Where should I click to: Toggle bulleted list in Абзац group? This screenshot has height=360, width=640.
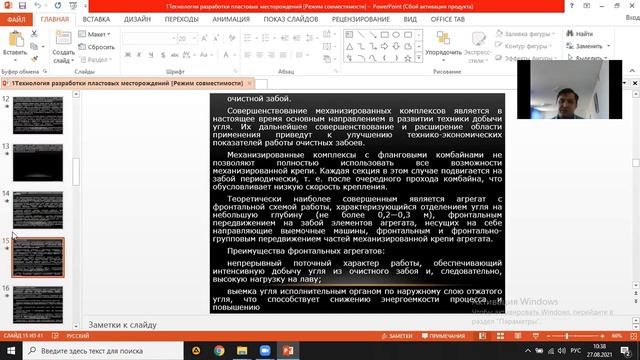248,38
